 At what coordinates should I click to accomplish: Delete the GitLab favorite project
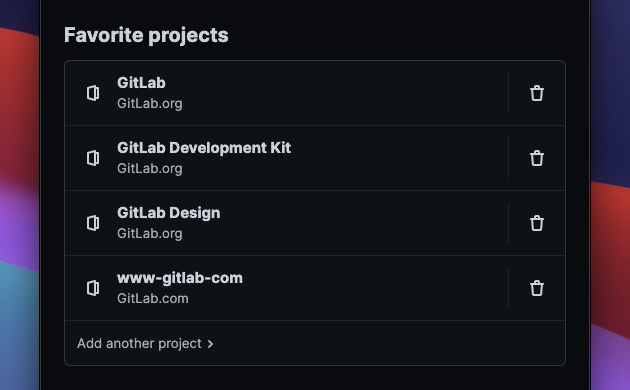click(x=537, y=93)
